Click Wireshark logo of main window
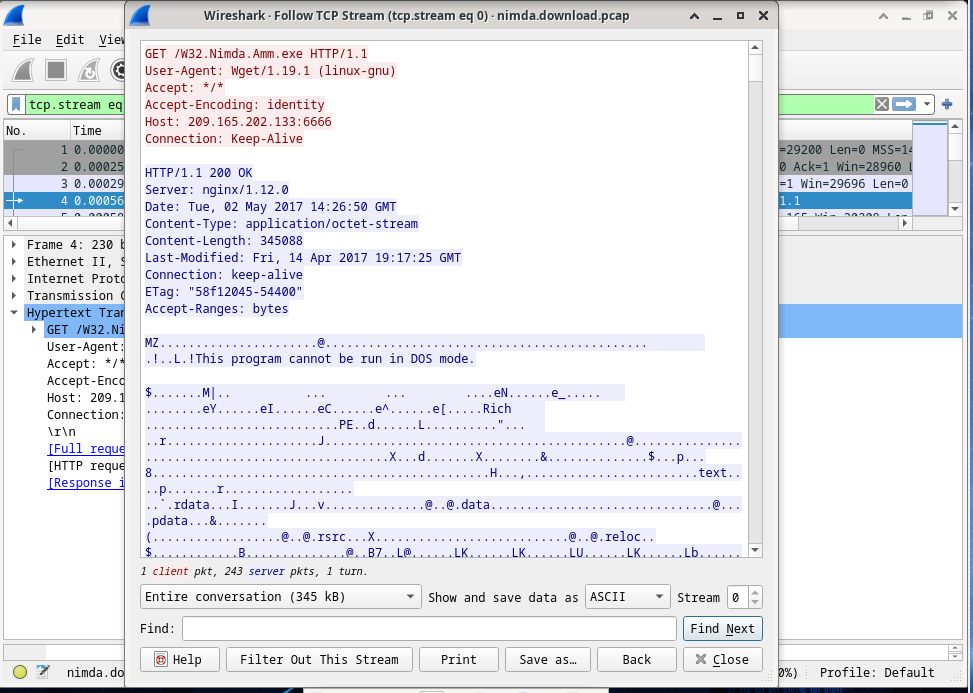The width and height of the screenshot is (973, 693). pos(14,15)
